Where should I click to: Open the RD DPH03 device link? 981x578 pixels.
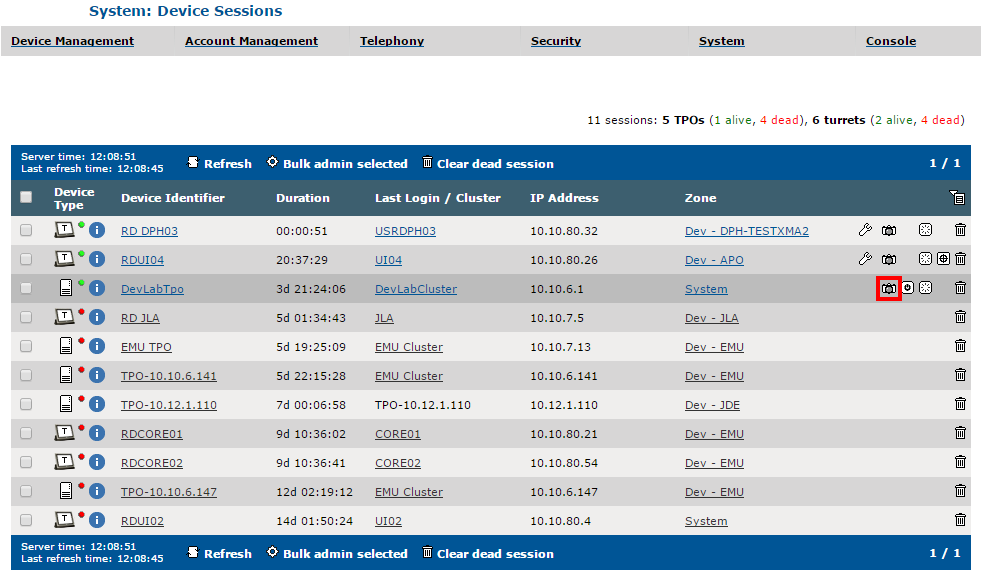(149, 231)
